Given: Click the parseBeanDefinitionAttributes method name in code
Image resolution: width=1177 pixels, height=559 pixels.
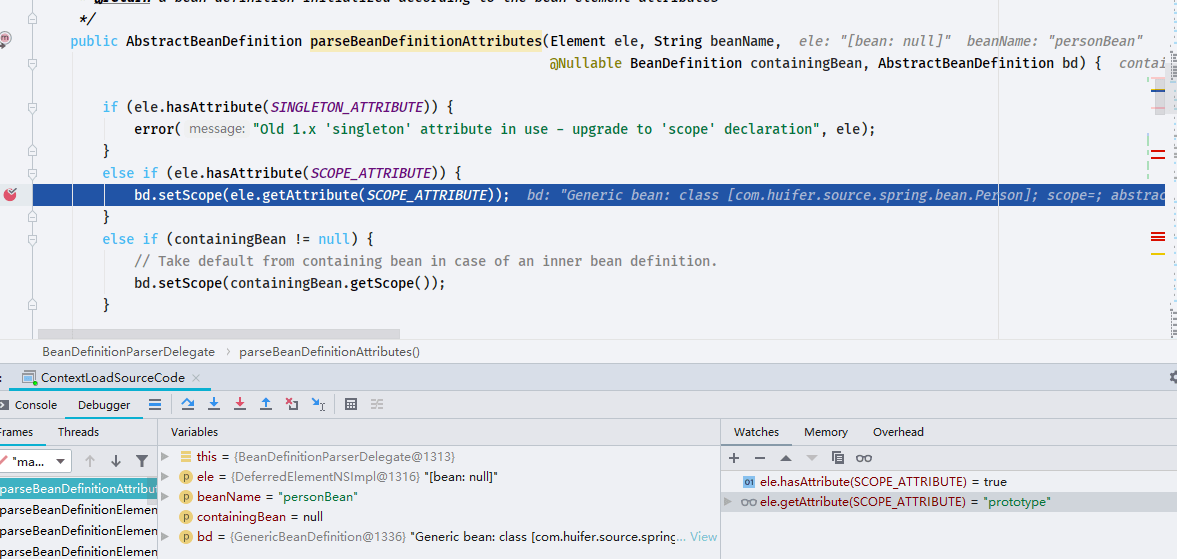Looking at the screenshot, I should (x=426, y=41).
